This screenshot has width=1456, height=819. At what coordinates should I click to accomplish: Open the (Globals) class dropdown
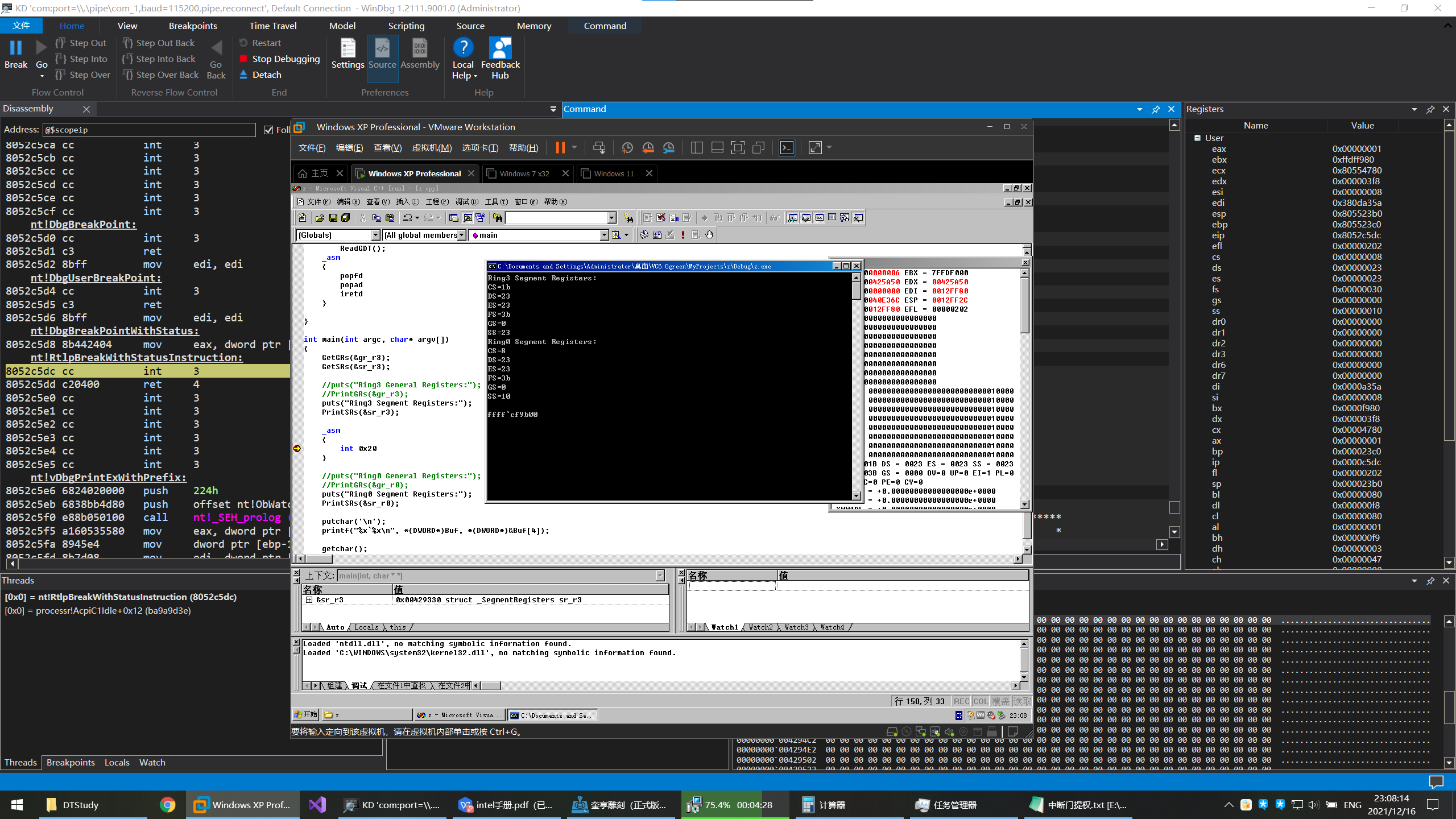coord(375,235)
